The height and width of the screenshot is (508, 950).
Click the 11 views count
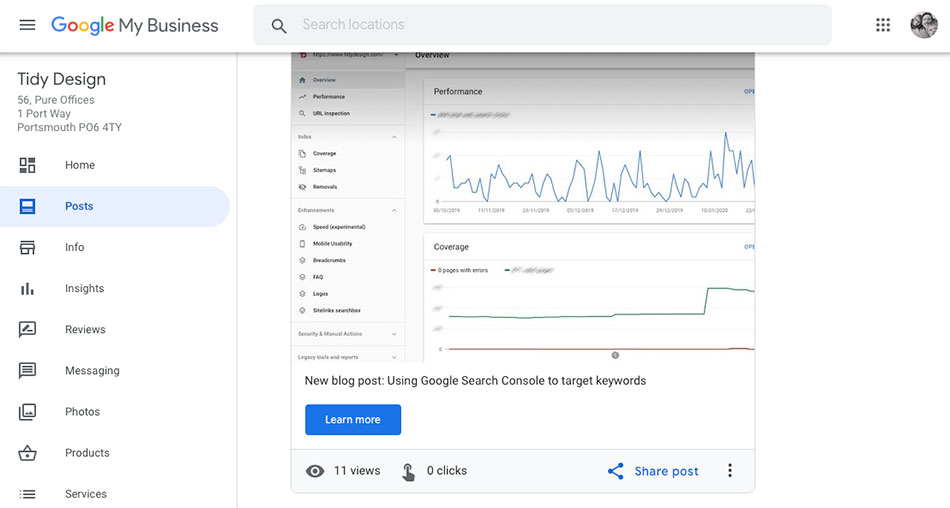(357, 470)
